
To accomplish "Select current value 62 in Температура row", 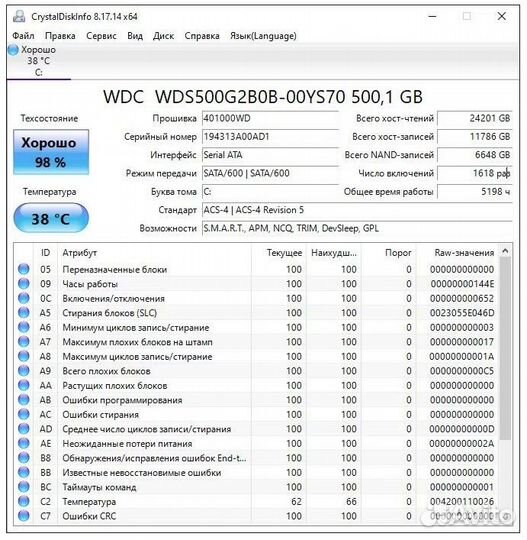I will coord(297,501).
